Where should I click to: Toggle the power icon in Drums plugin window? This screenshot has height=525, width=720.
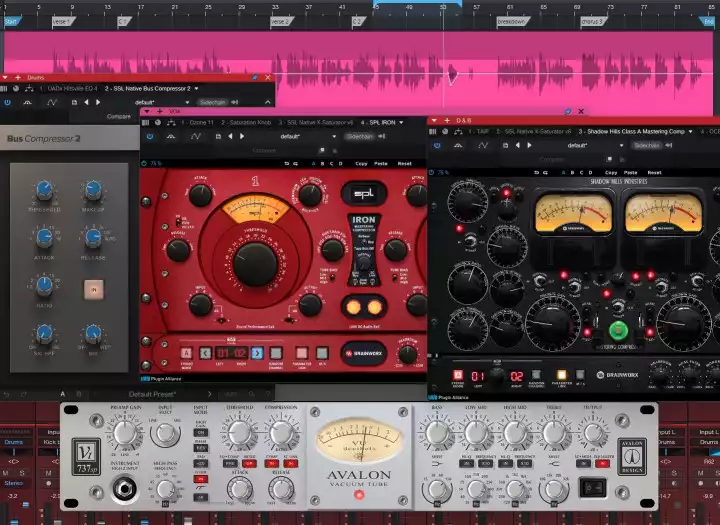[7, 102]
